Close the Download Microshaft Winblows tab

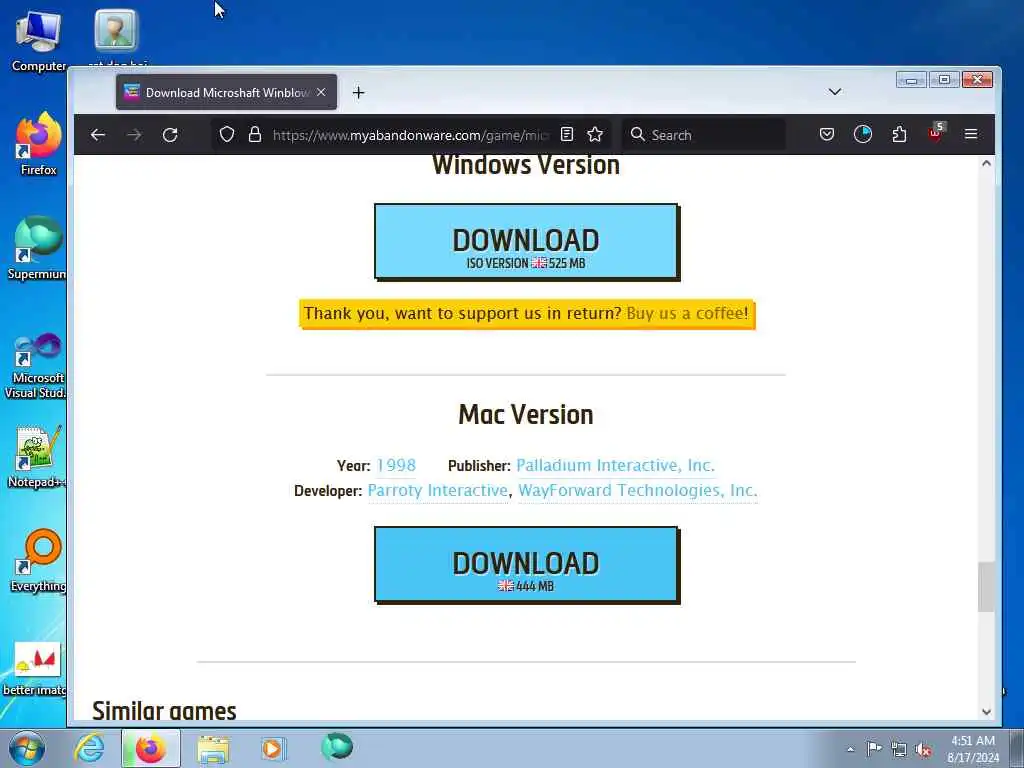321,93
